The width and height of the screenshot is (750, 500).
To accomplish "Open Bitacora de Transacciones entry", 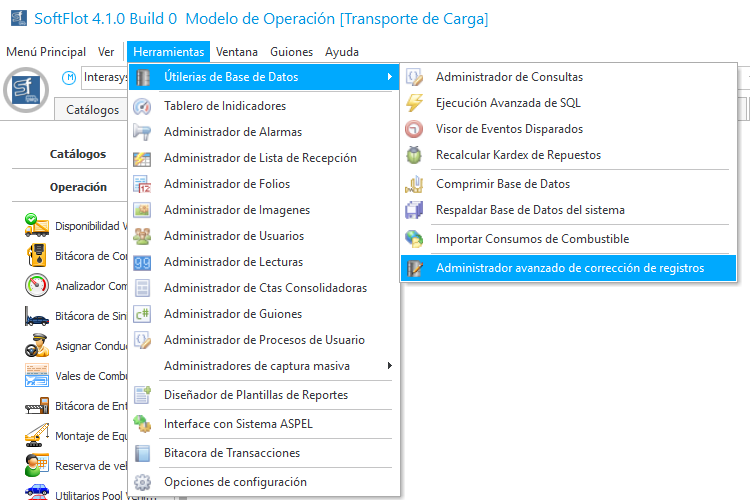I will pos(232,453).
